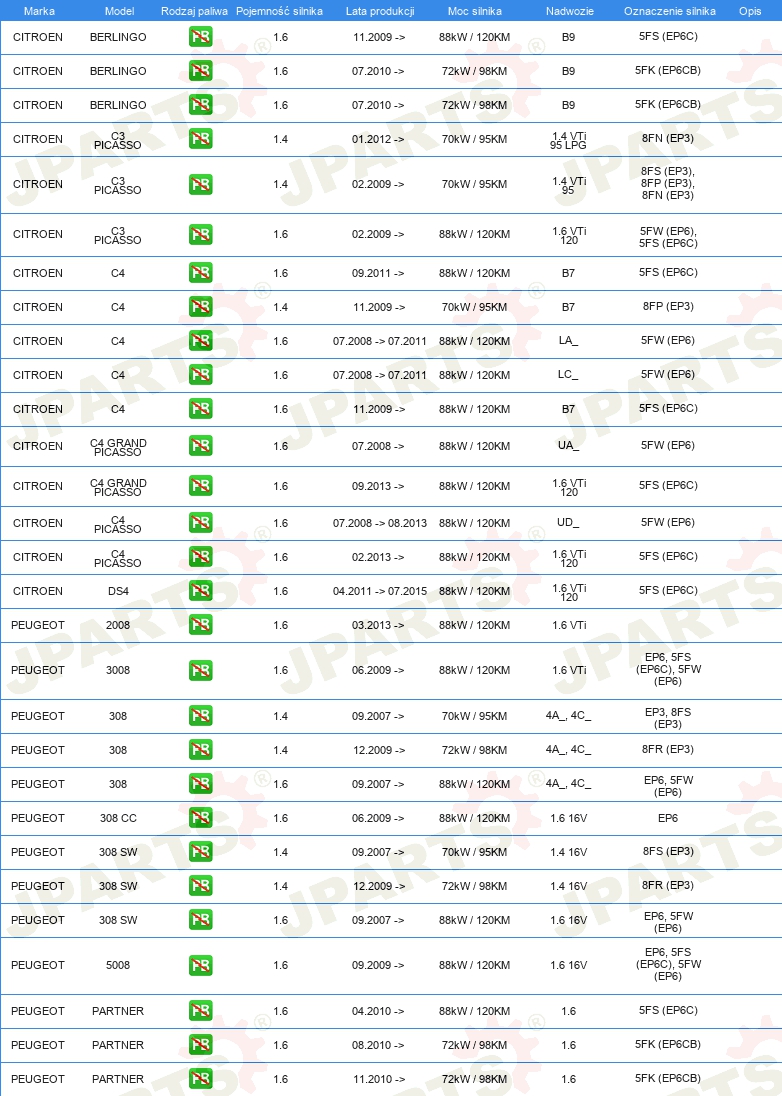782x1096 pixels.
Task: Click fuel icon in C4 Grand Picasso 09.2013 row
Action: coord(201,486)
